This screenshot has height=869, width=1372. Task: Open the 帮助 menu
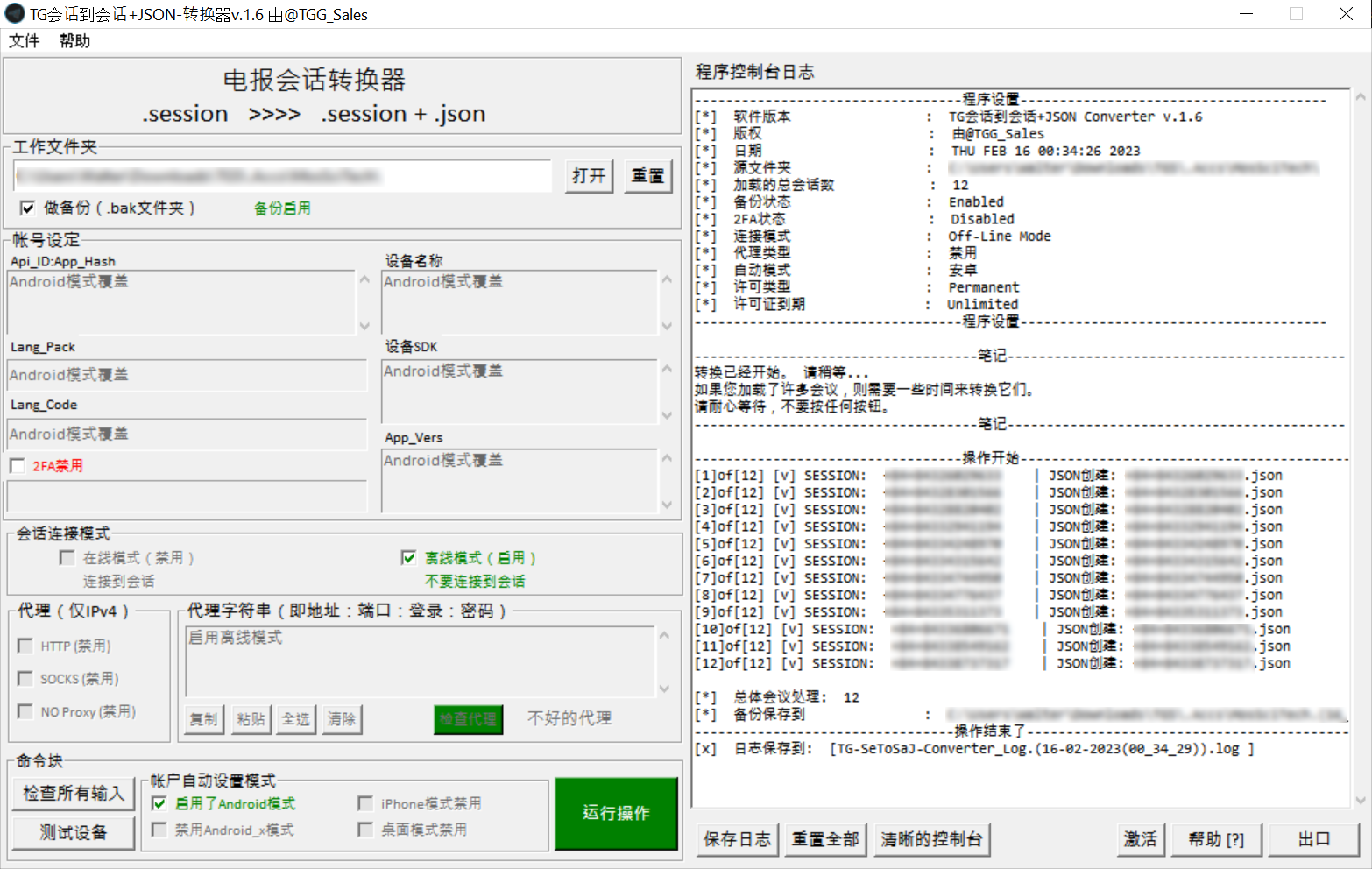75,41
